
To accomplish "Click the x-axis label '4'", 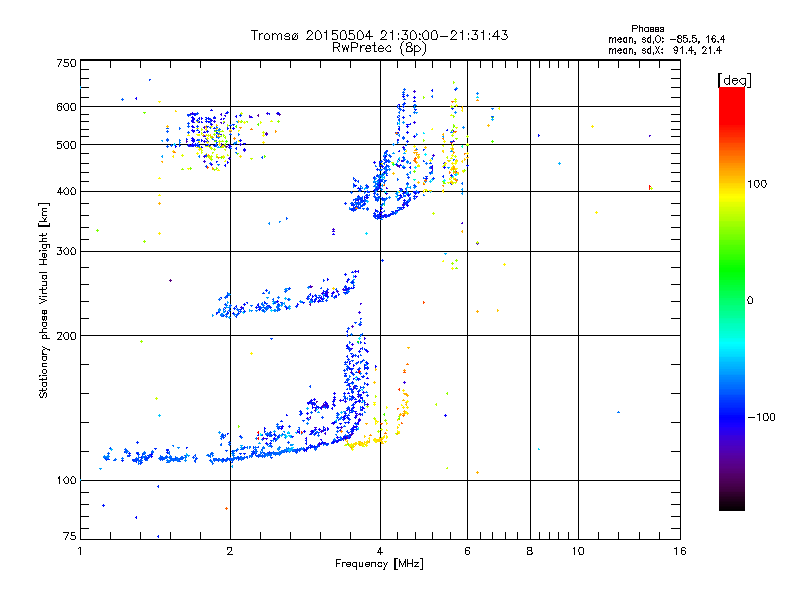I will coord(380,551).
